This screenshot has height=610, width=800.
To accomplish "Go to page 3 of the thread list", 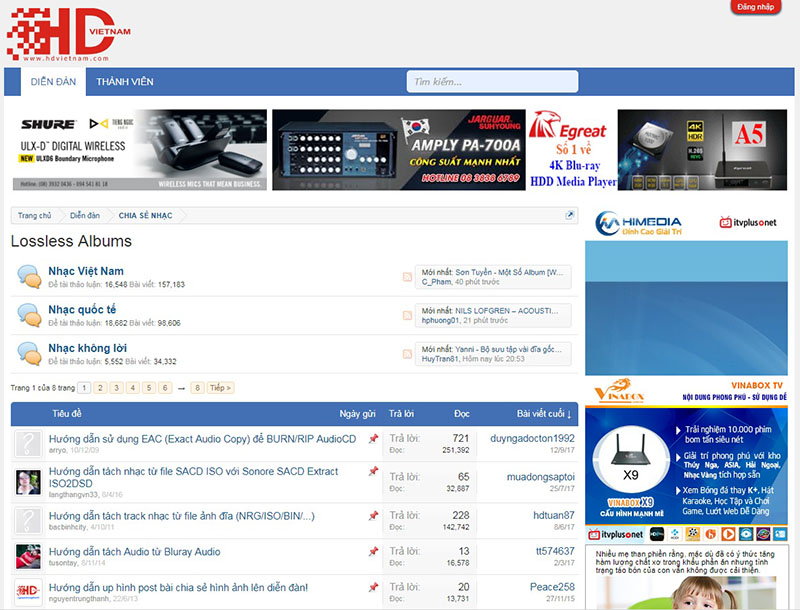I will 117,388.
